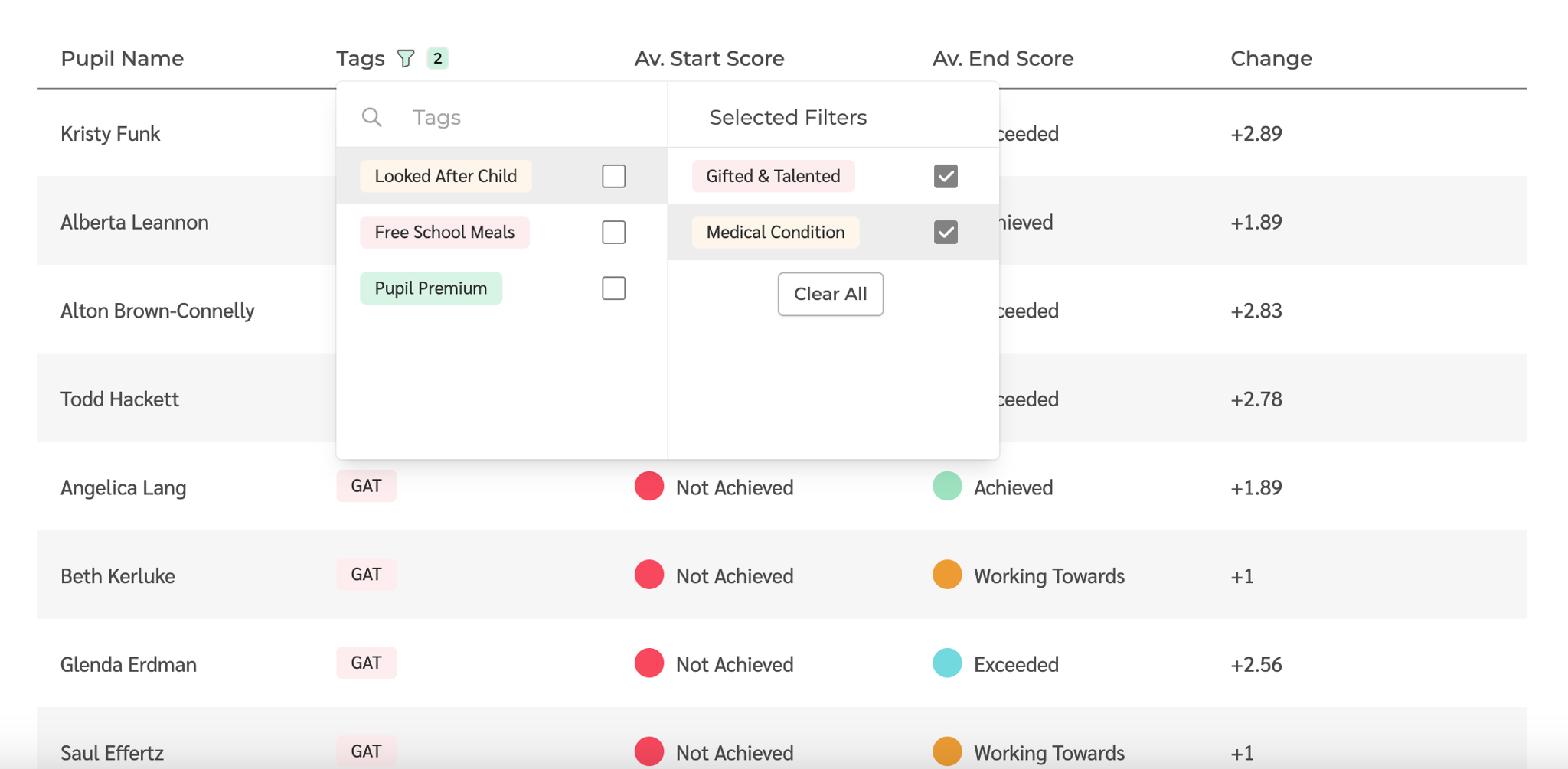Click the GAT tag next to Glenda Erdman
This screenshot has height=769, width=1568.
[366, 663]
